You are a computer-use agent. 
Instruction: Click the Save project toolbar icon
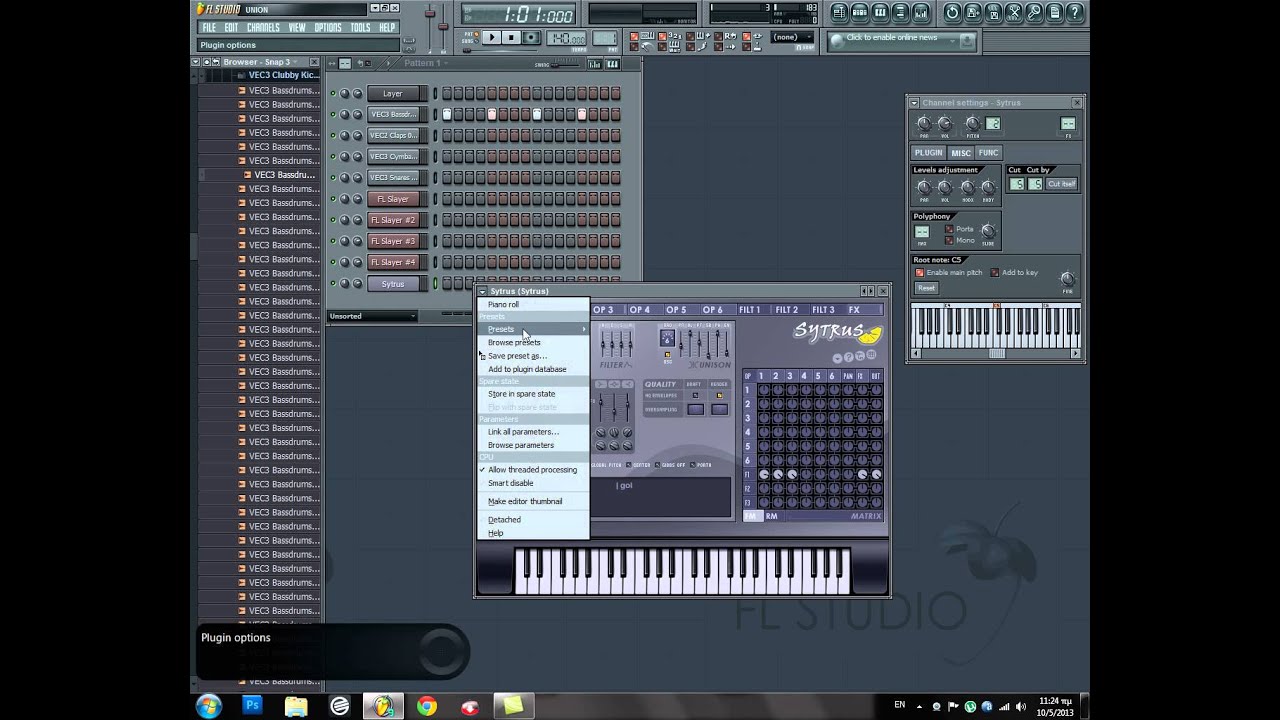point(973,12)
